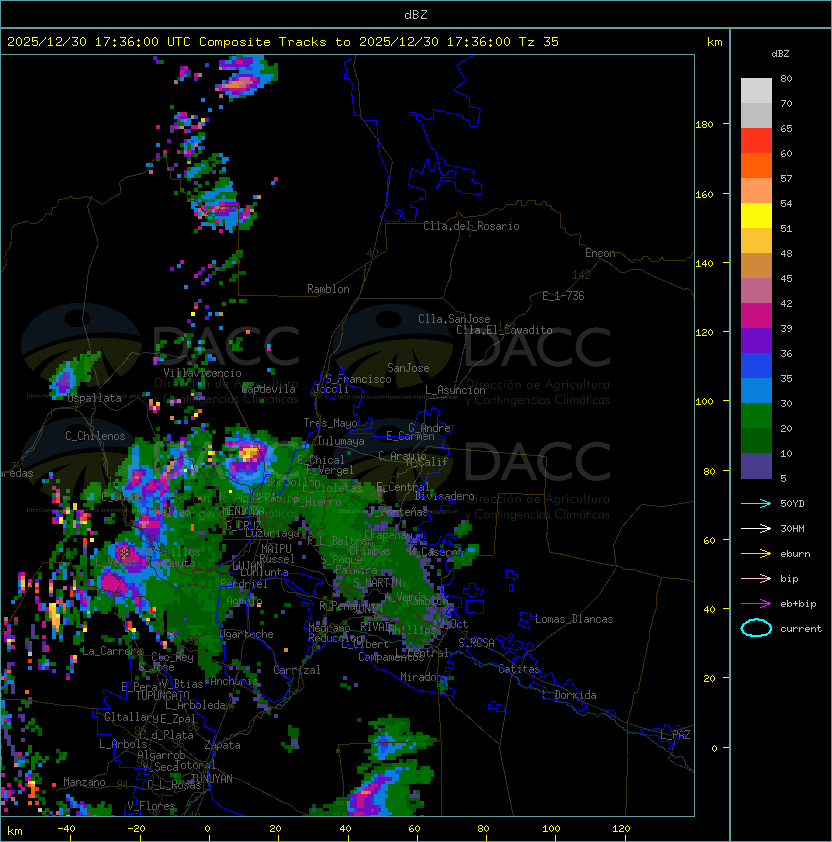Click the km label at bottom left
Screen dimensions: 832x842
[x=15, y=831]
